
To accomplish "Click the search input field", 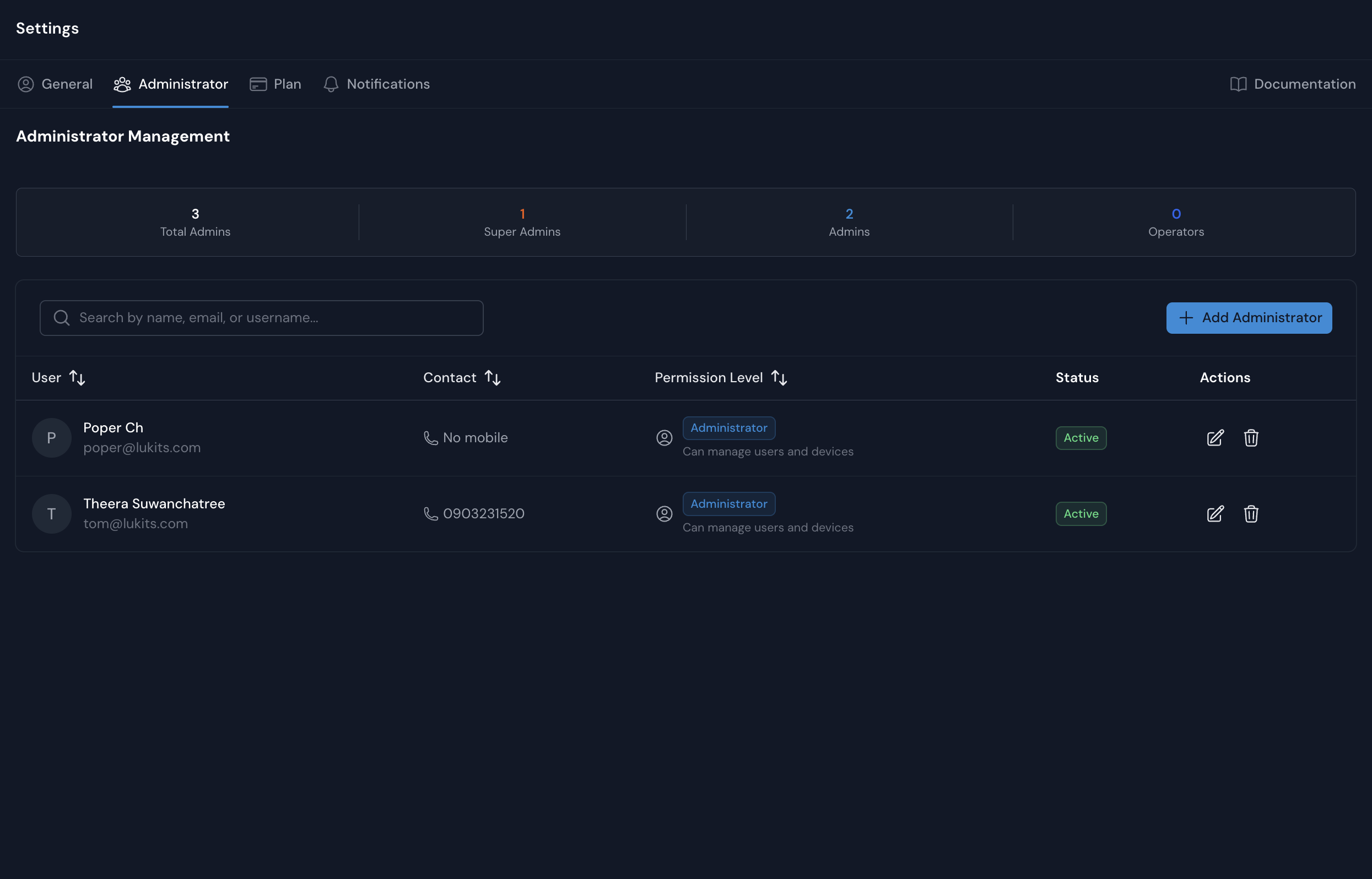I will (261, 317).
